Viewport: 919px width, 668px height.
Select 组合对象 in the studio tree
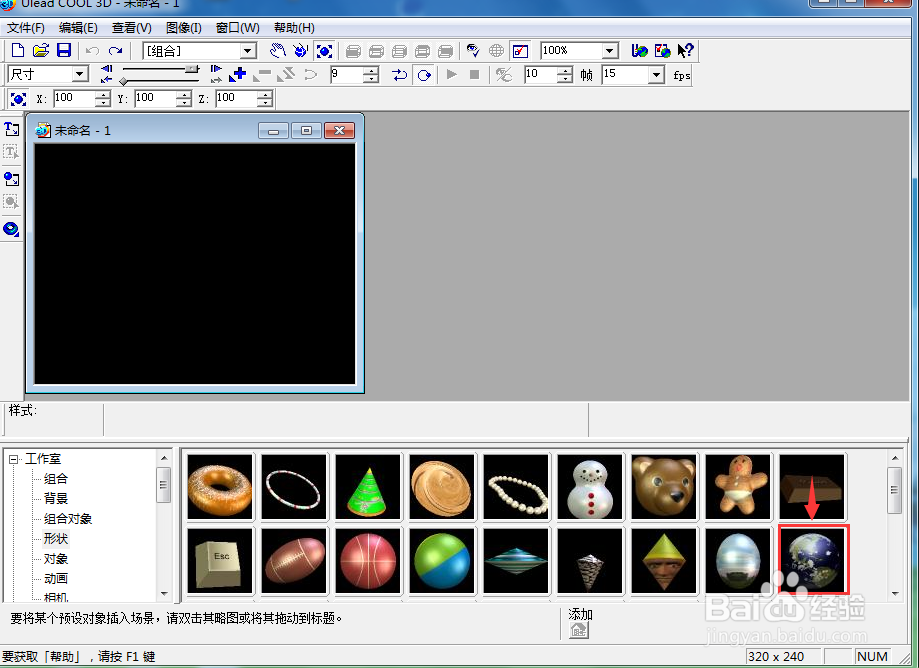pos(68,519)
